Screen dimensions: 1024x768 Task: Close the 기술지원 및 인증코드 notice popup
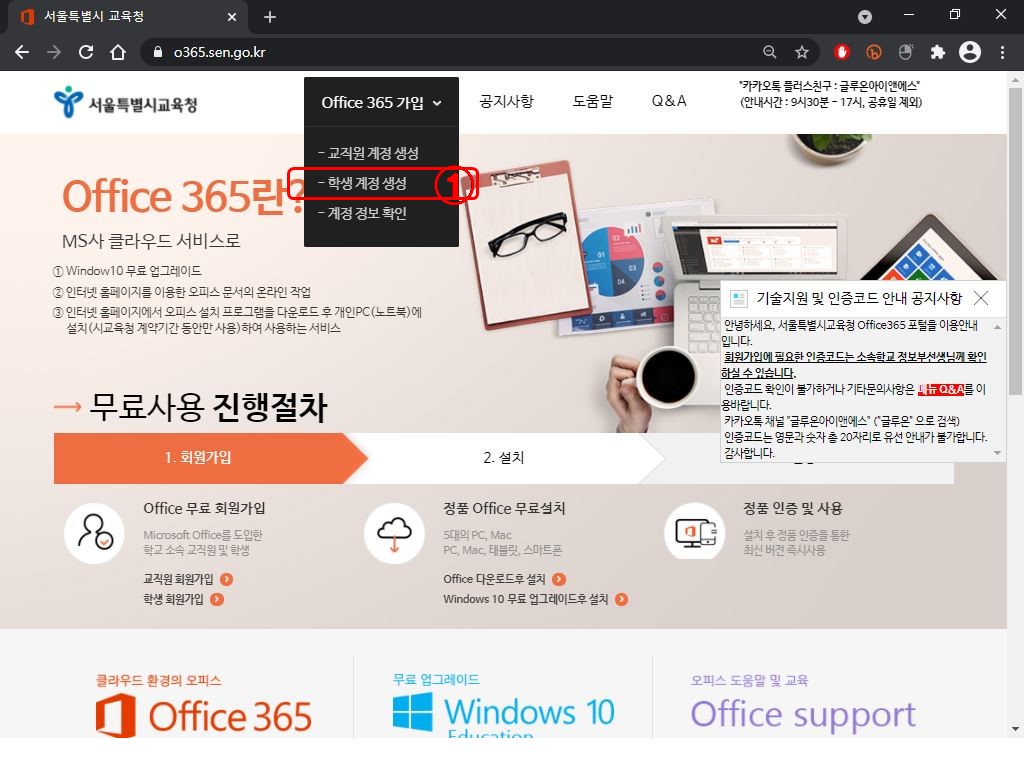[x=981, y=298]
